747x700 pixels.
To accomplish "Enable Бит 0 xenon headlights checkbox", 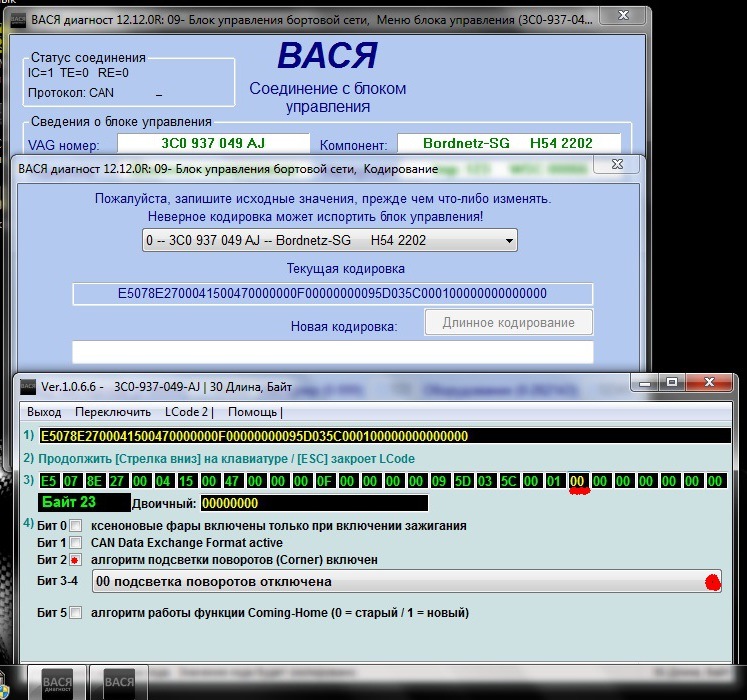I will (x=75, y=526).
